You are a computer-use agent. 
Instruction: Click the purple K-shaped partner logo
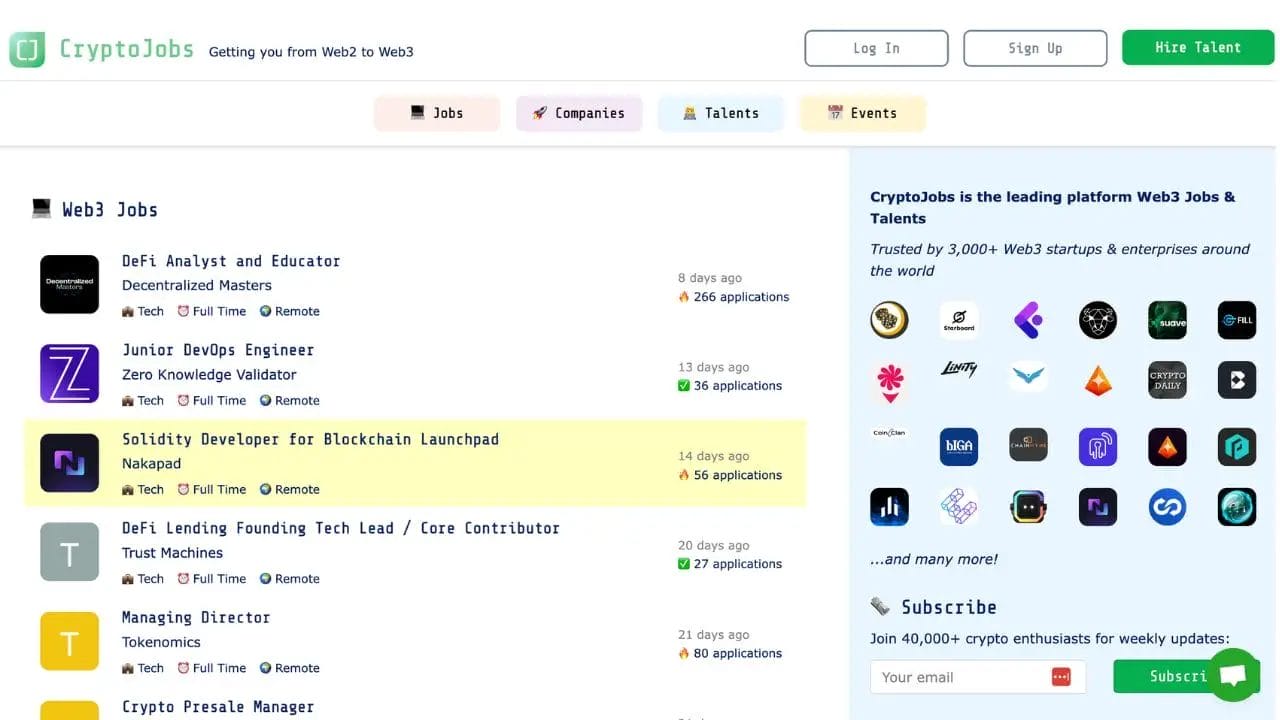(x=1028, y=320)
